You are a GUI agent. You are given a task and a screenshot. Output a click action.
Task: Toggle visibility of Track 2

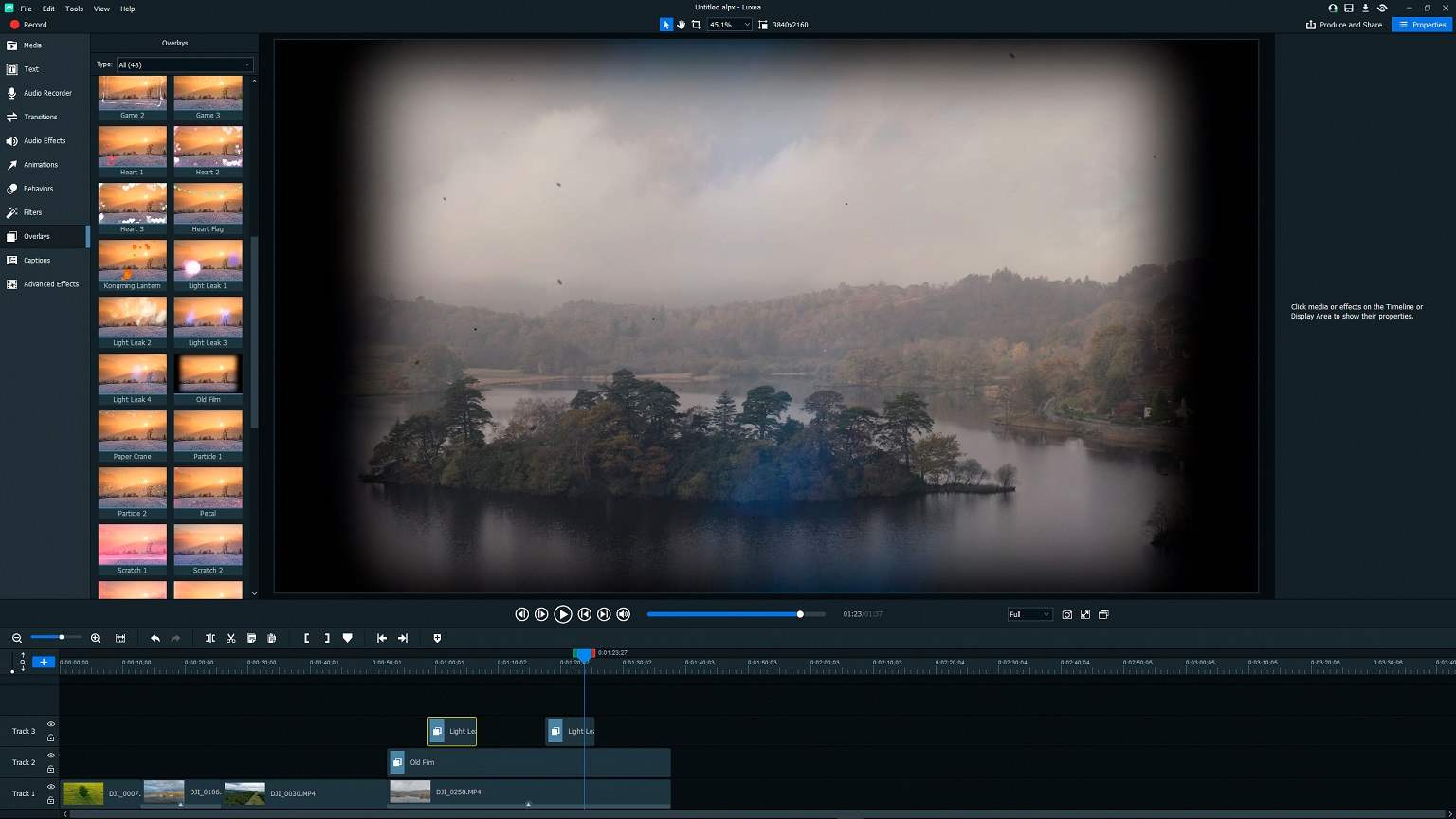click(x=51, y=755)
